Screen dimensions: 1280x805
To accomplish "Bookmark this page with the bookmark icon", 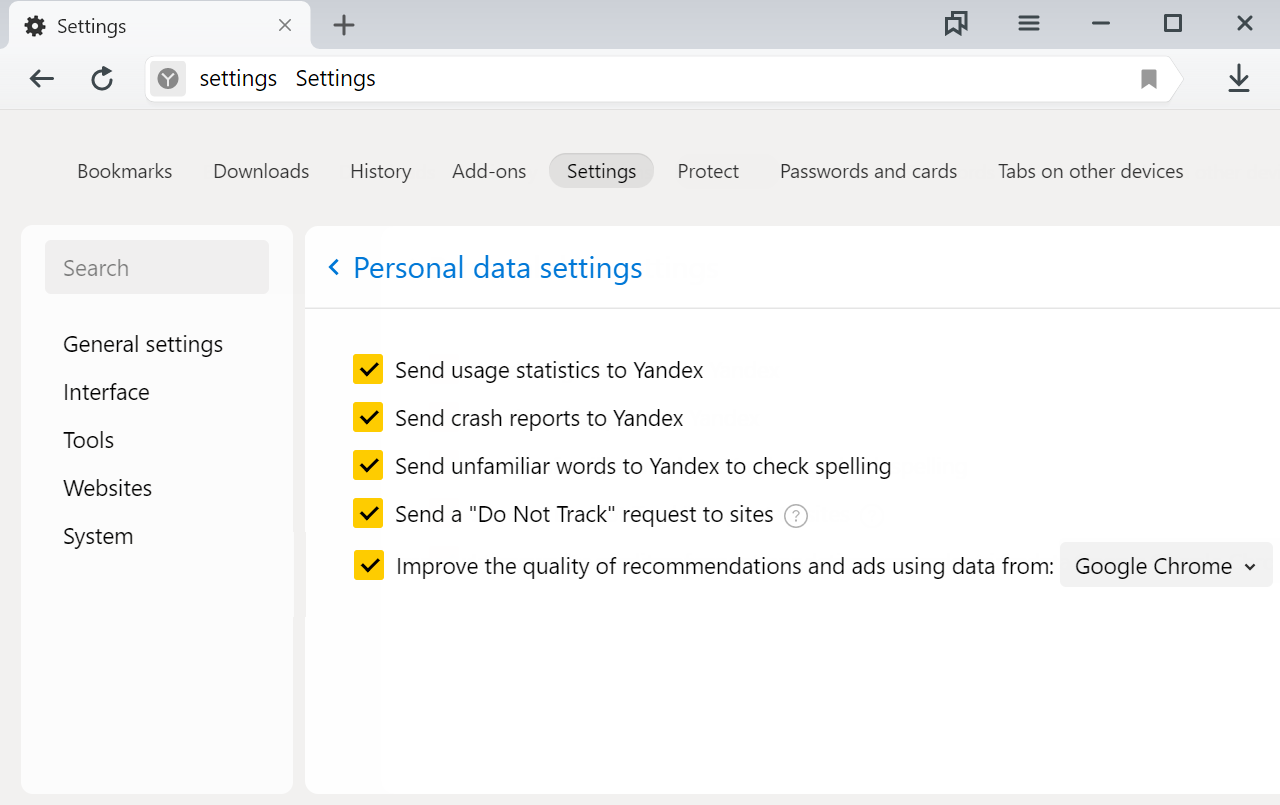I will [x=1149, y=79].
